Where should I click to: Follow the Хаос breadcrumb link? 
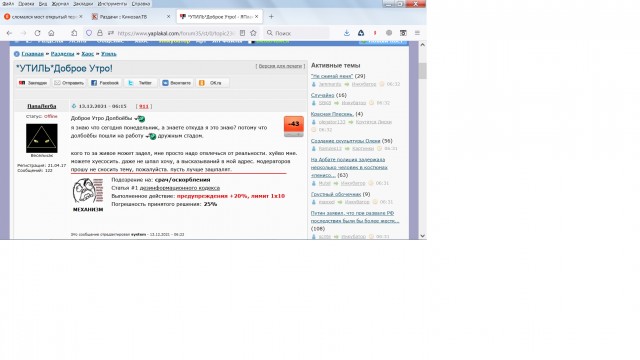tap(87, 54)
